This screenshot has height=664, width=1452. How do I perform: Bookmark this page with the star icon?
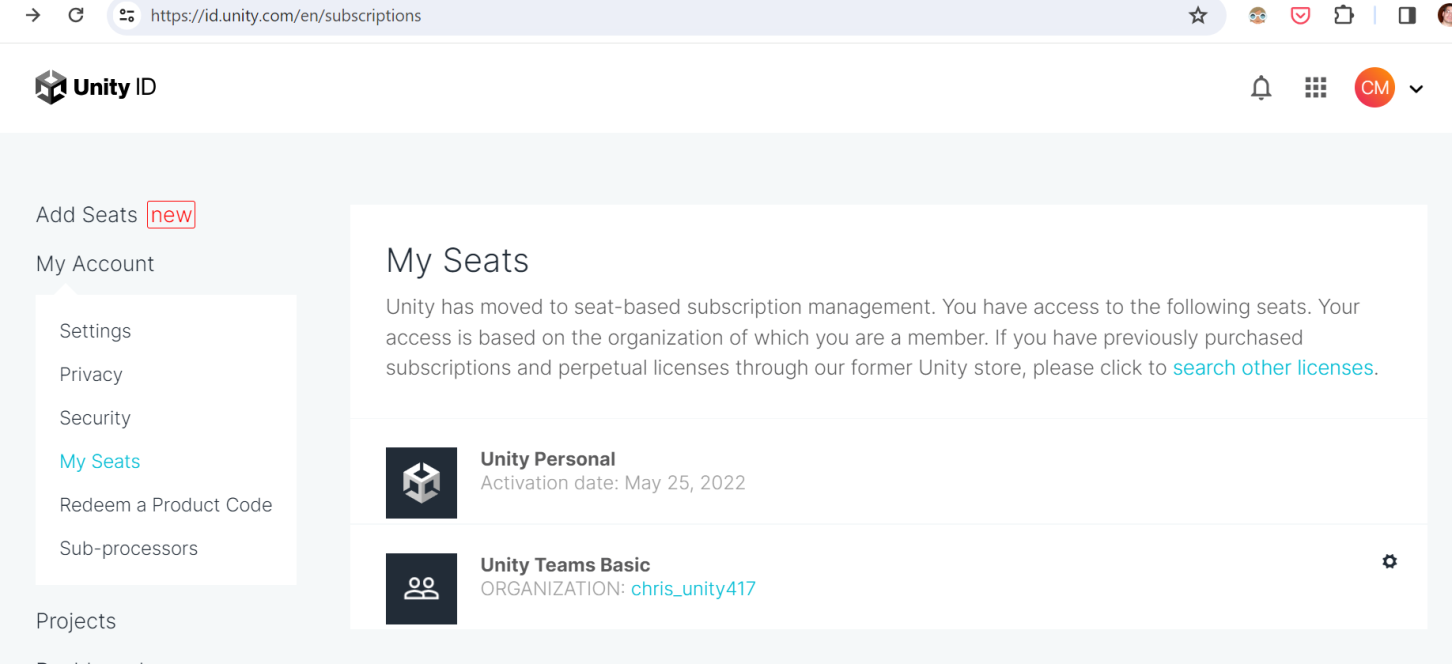click(1198, 16)
